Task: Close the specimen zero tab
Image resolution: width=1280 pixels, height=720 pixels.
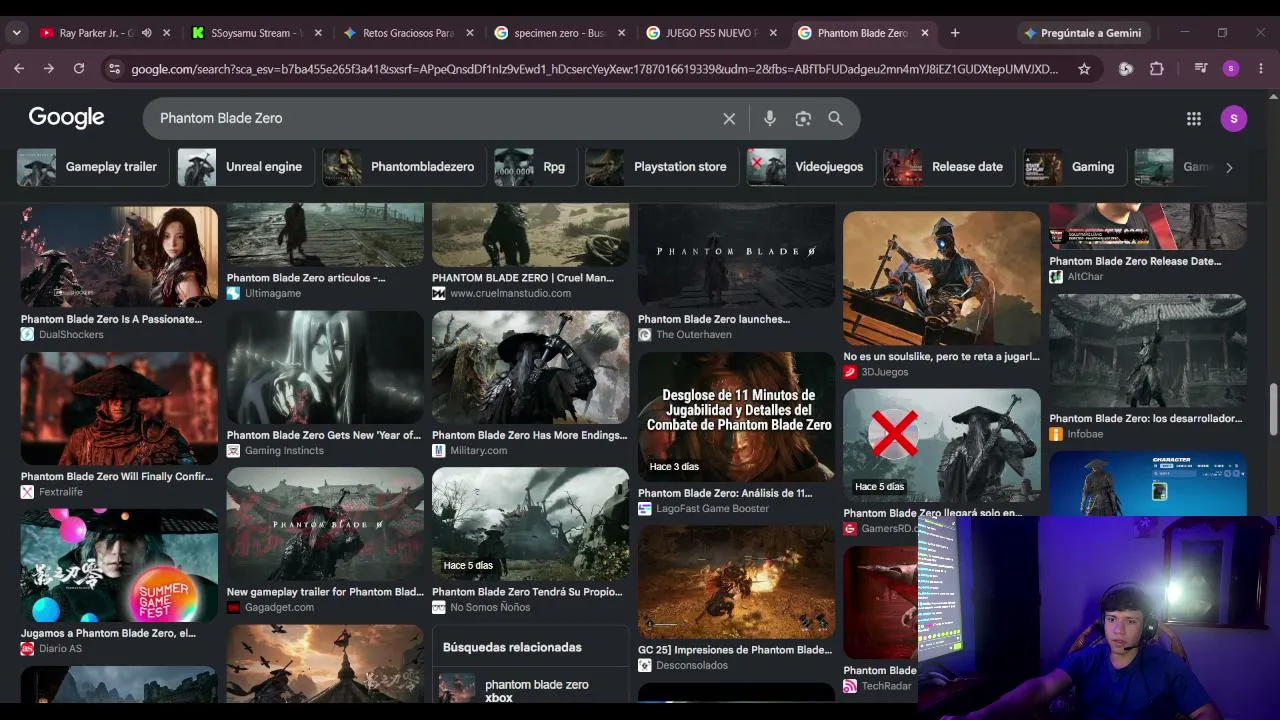Action: (621, 33)
